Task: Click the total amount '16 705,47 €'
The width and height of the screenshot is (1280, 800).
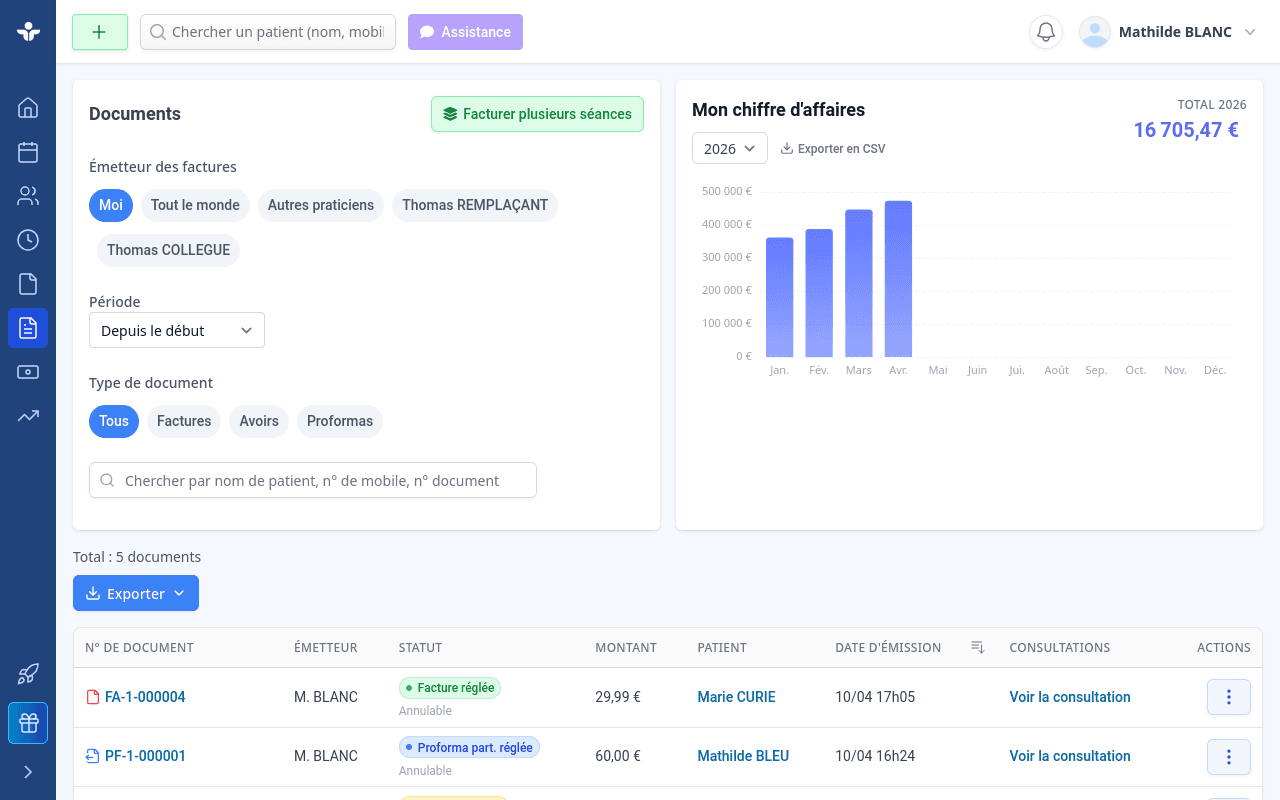Action: pos(1186,130)
